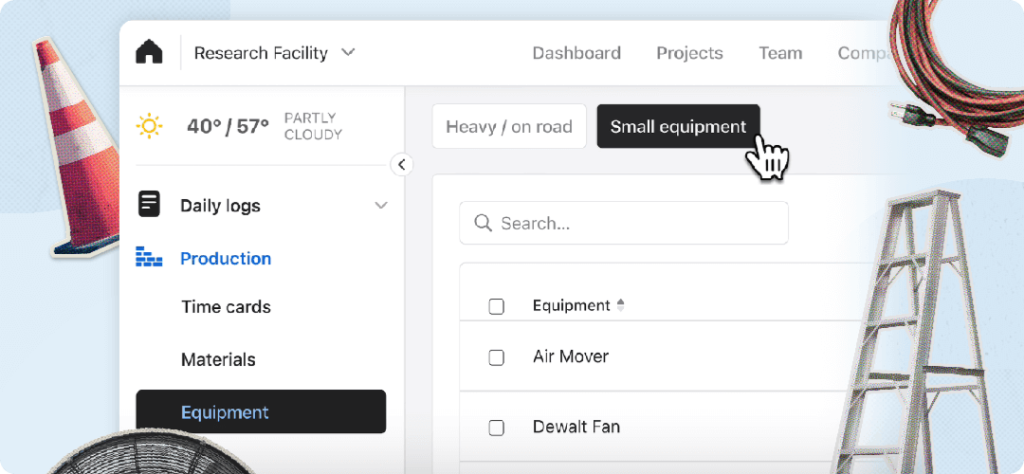
Task: Sort by the Equipment column arrow icon
Action: point(621,305)
